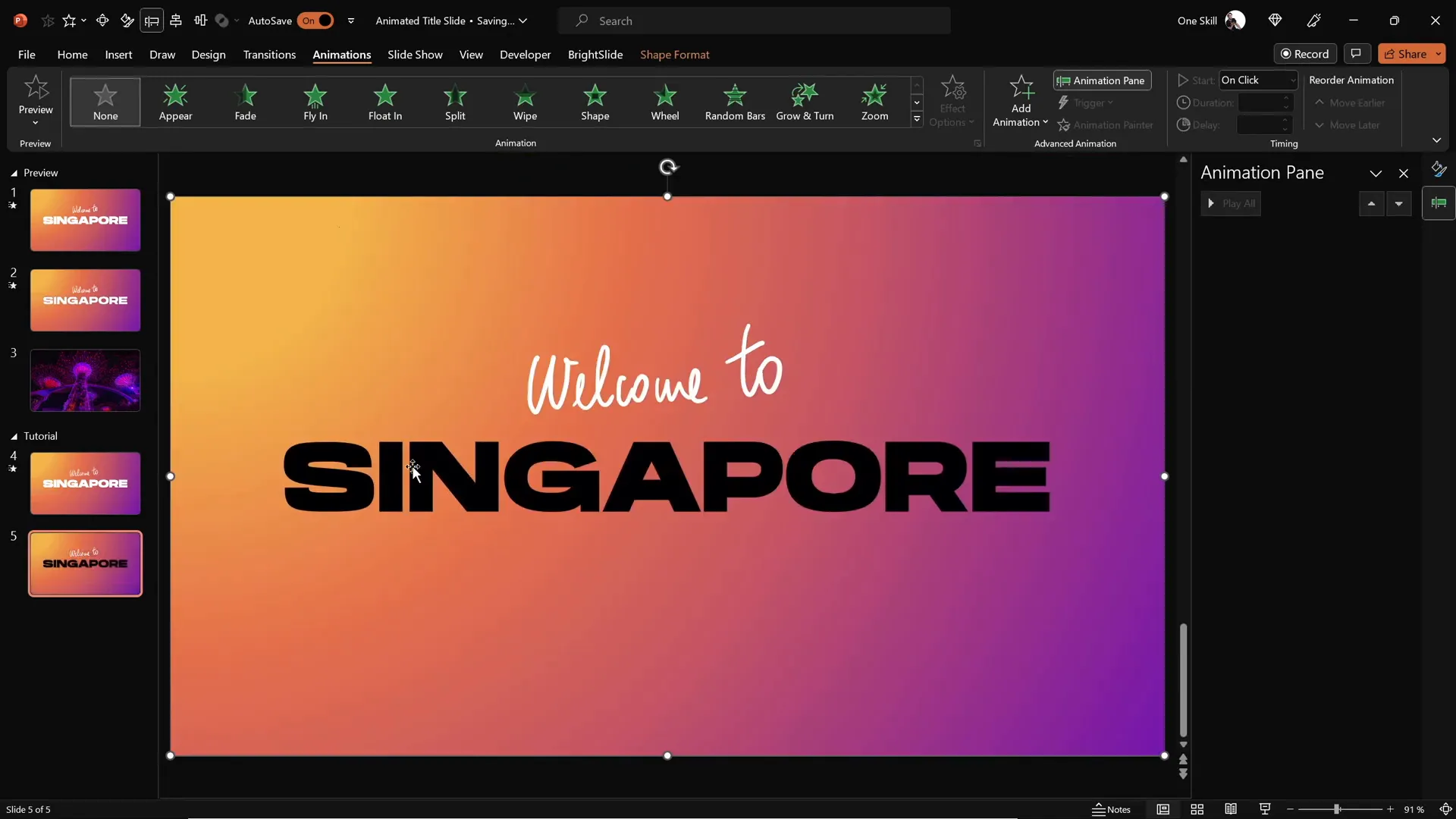Toggle the Animation Pane button in ribbon
The width and height of the screenshot is (1456, 819).
coord(1102,80)
